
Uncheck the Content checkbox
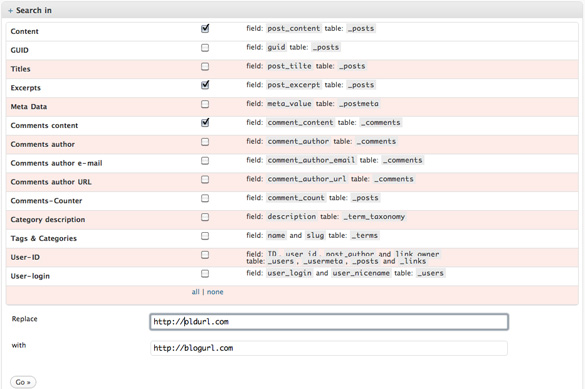tap(205, 29)
